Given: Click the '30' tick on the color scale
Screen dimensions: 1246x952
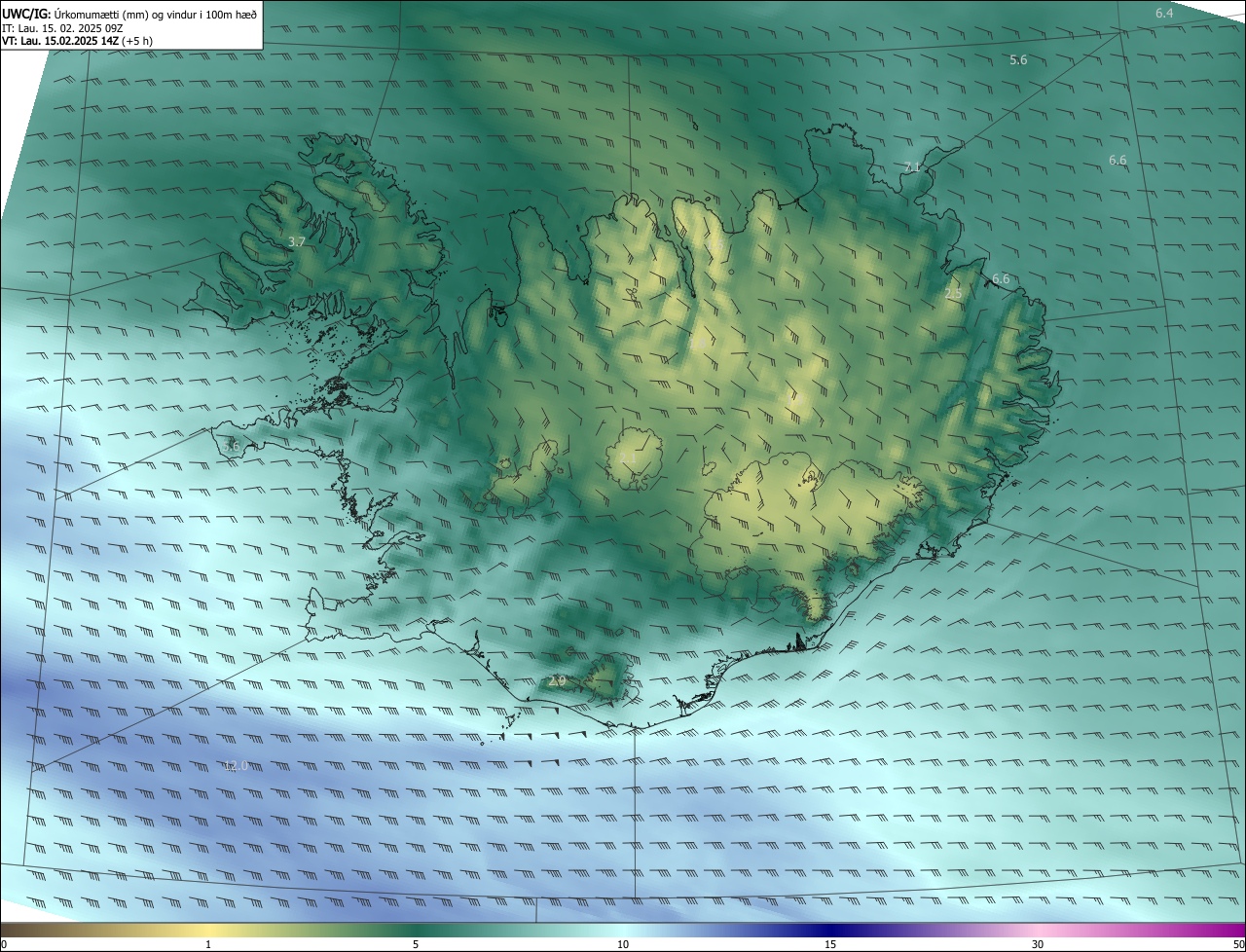Looking at the screenshot, I should point(1038,944).
